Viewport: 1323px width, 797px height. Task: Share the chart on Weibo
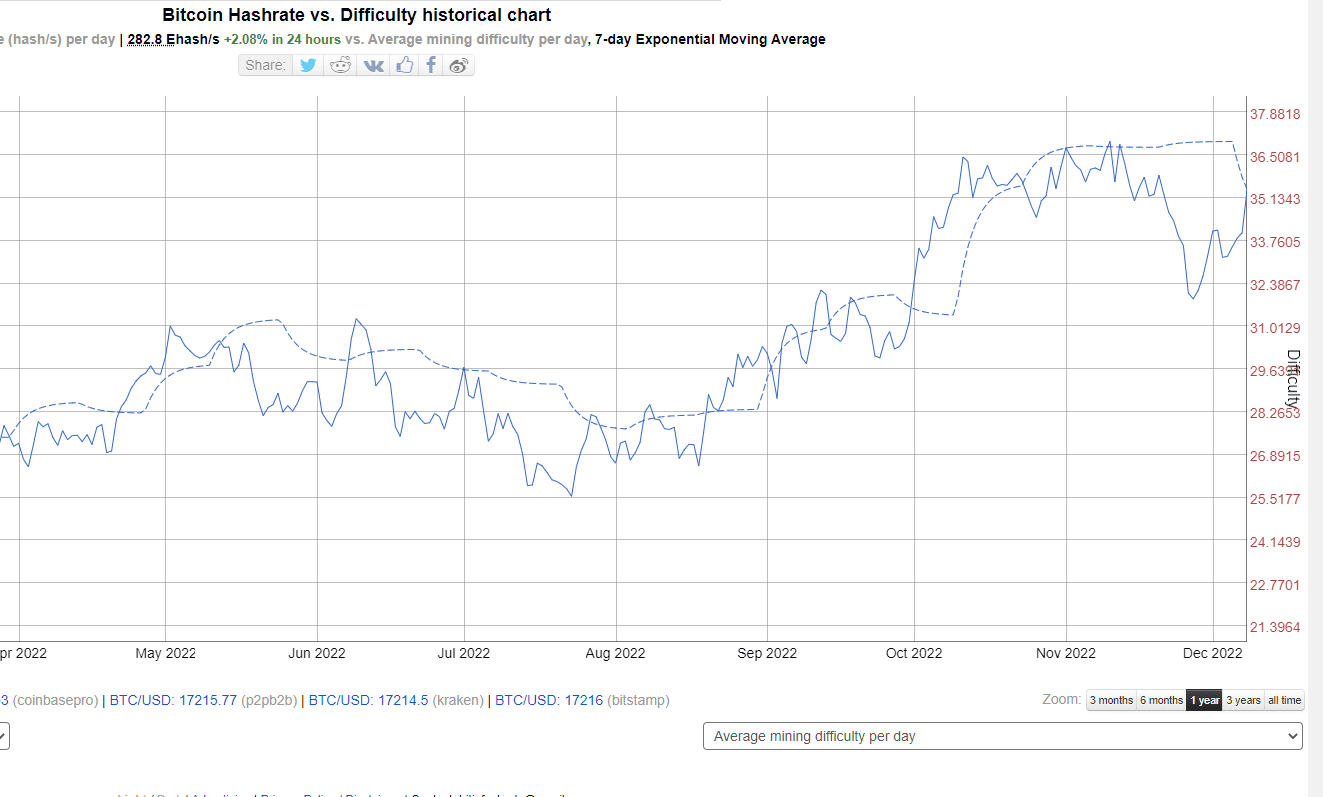tap(459, 65)
